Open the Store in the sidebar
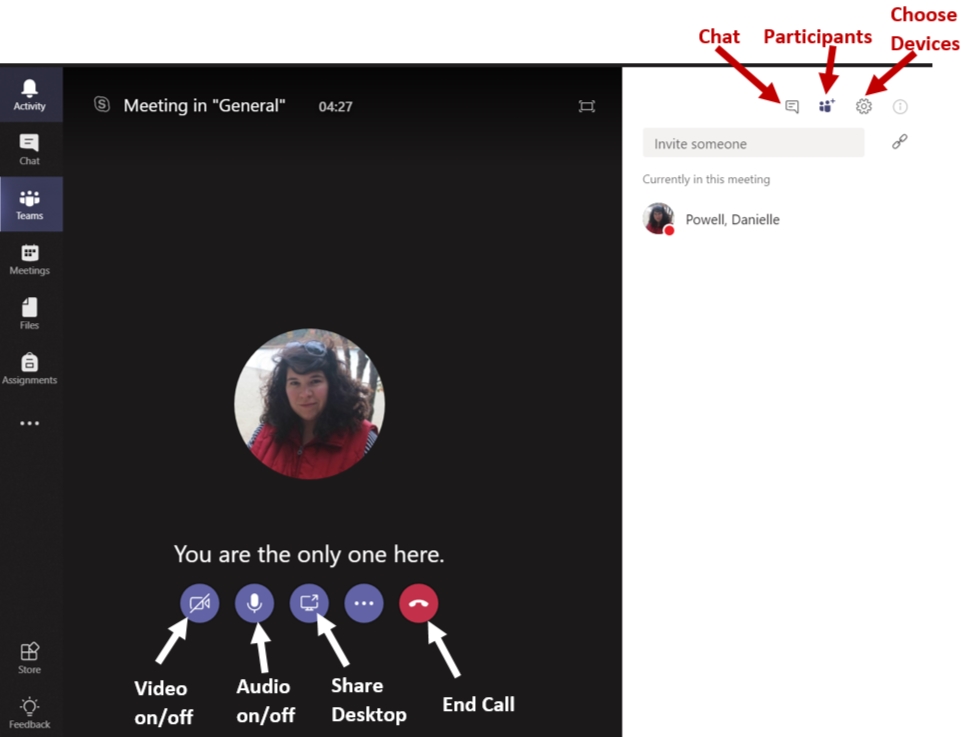Screen dimensions: 972x737 point(30,658)
